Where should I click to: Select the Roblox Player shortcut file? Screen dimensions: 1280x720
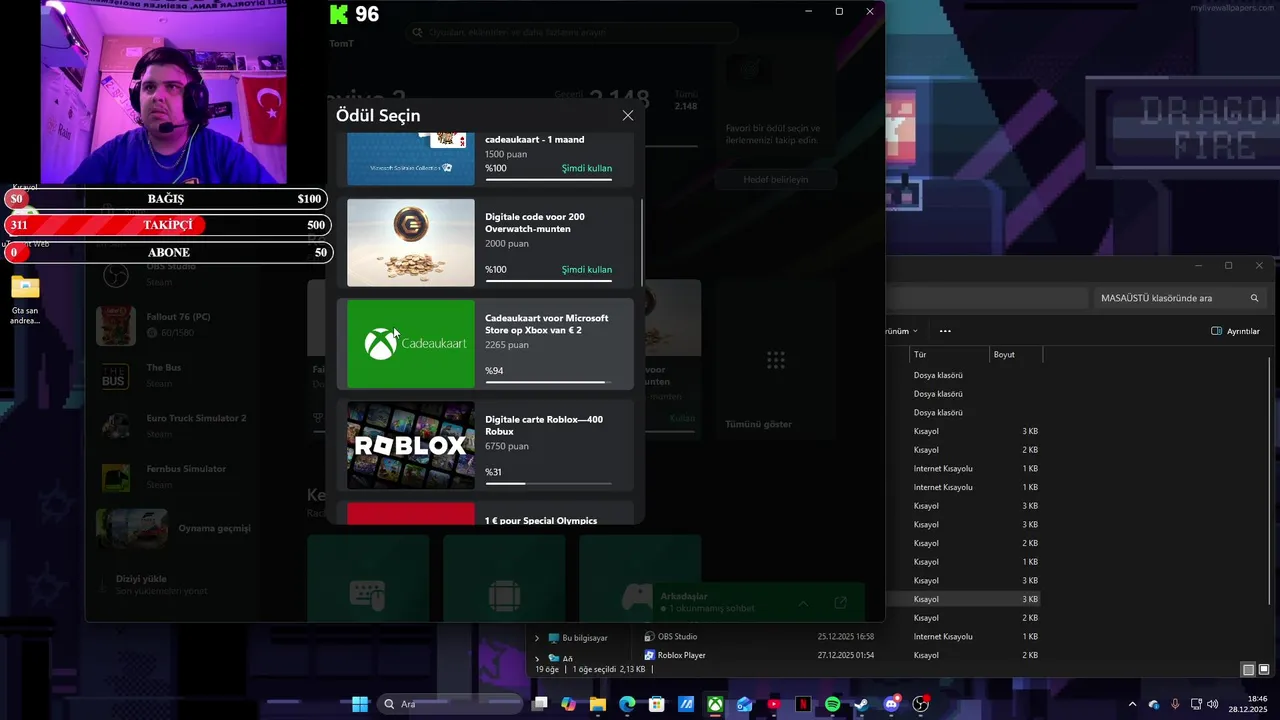tap(681, 656)
